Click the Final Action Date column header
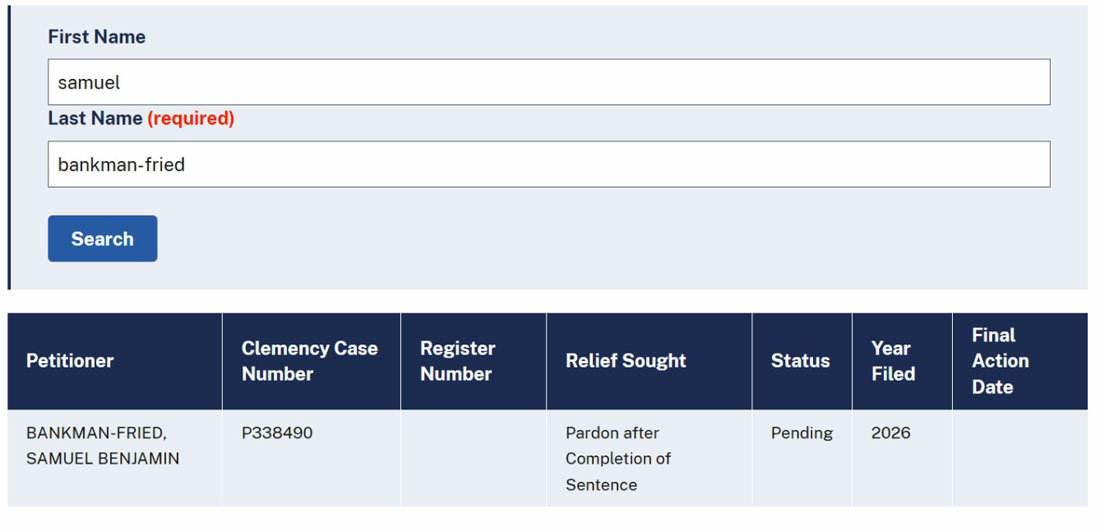1100x532 pixels. click(1020, 361)
